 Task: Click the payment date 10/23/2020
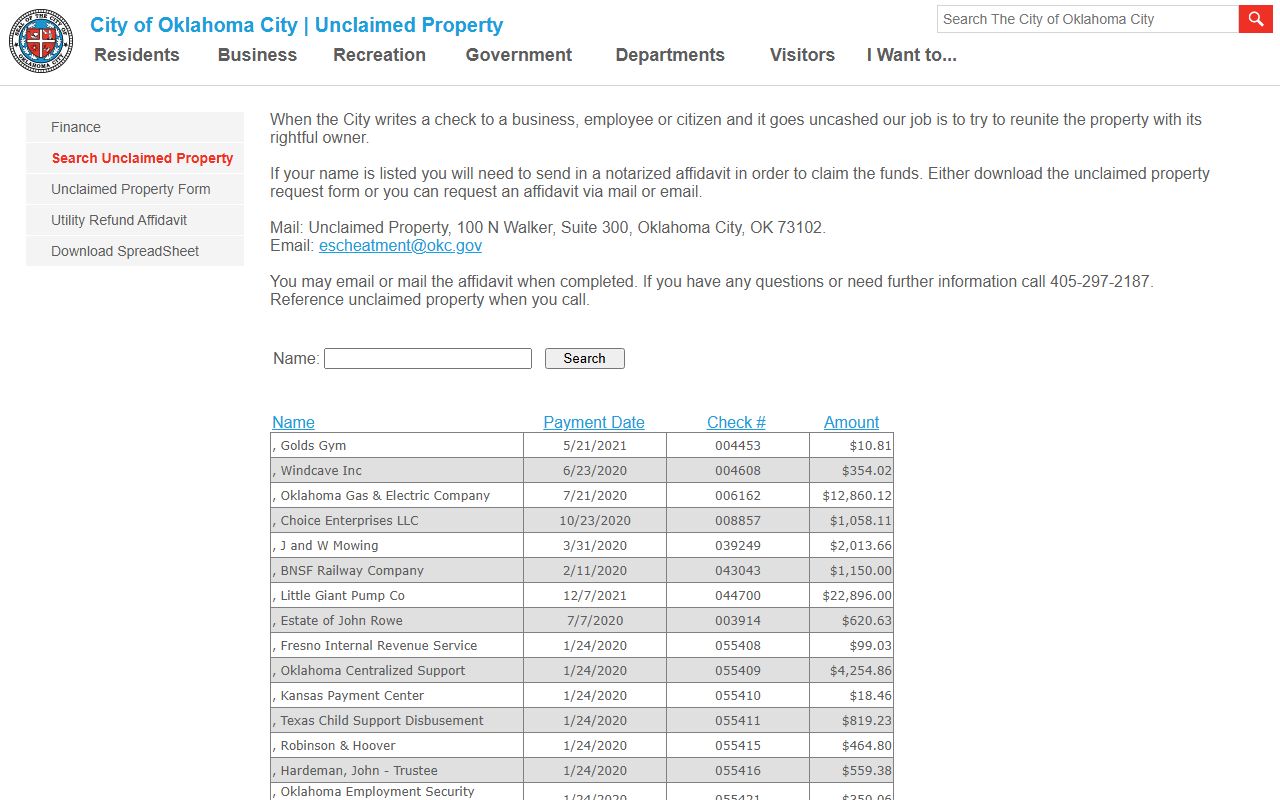[x=595, y=520]
